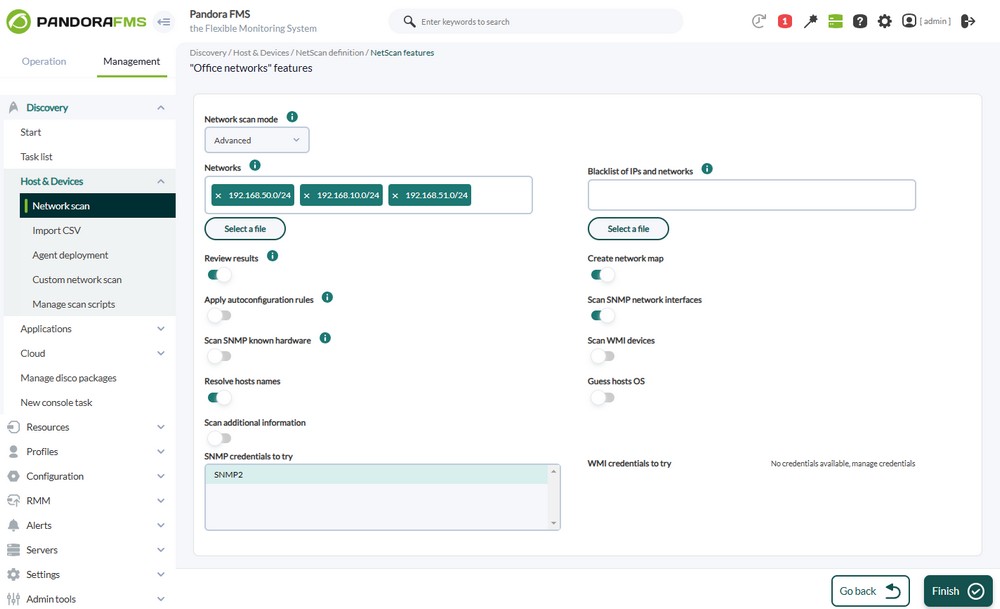The width and height of the screenshot is (1000, 609).
Task: Click the Blacklist of IPs input field
Action: click(x=751, y=195)
